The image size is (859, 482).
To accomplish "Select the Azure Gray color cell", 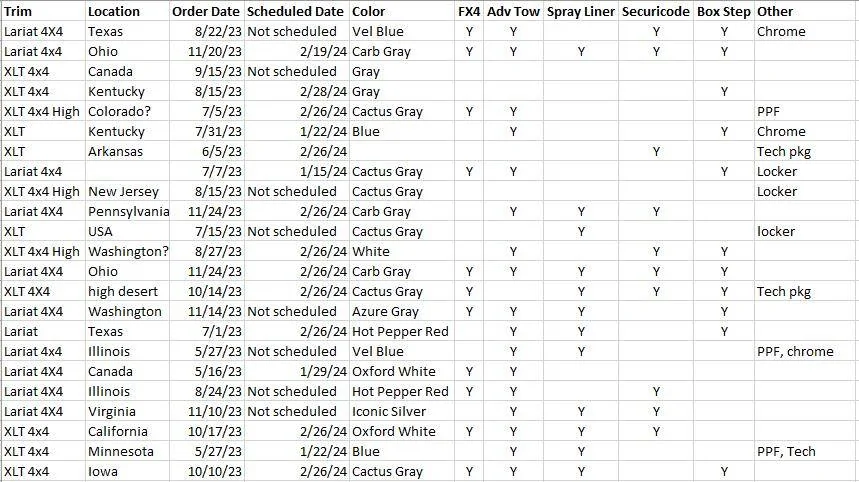I will pos(402,312).
